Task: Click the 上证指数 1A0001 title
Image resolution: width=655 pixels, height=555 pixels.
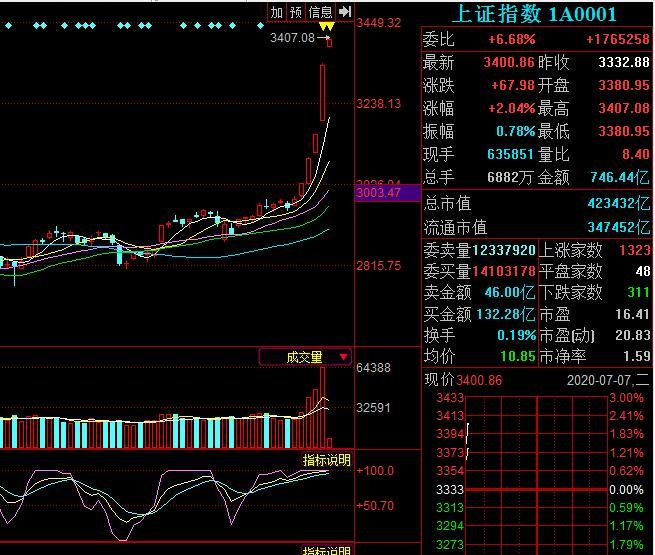Action: pyautogui.click(x=534, y=14)
